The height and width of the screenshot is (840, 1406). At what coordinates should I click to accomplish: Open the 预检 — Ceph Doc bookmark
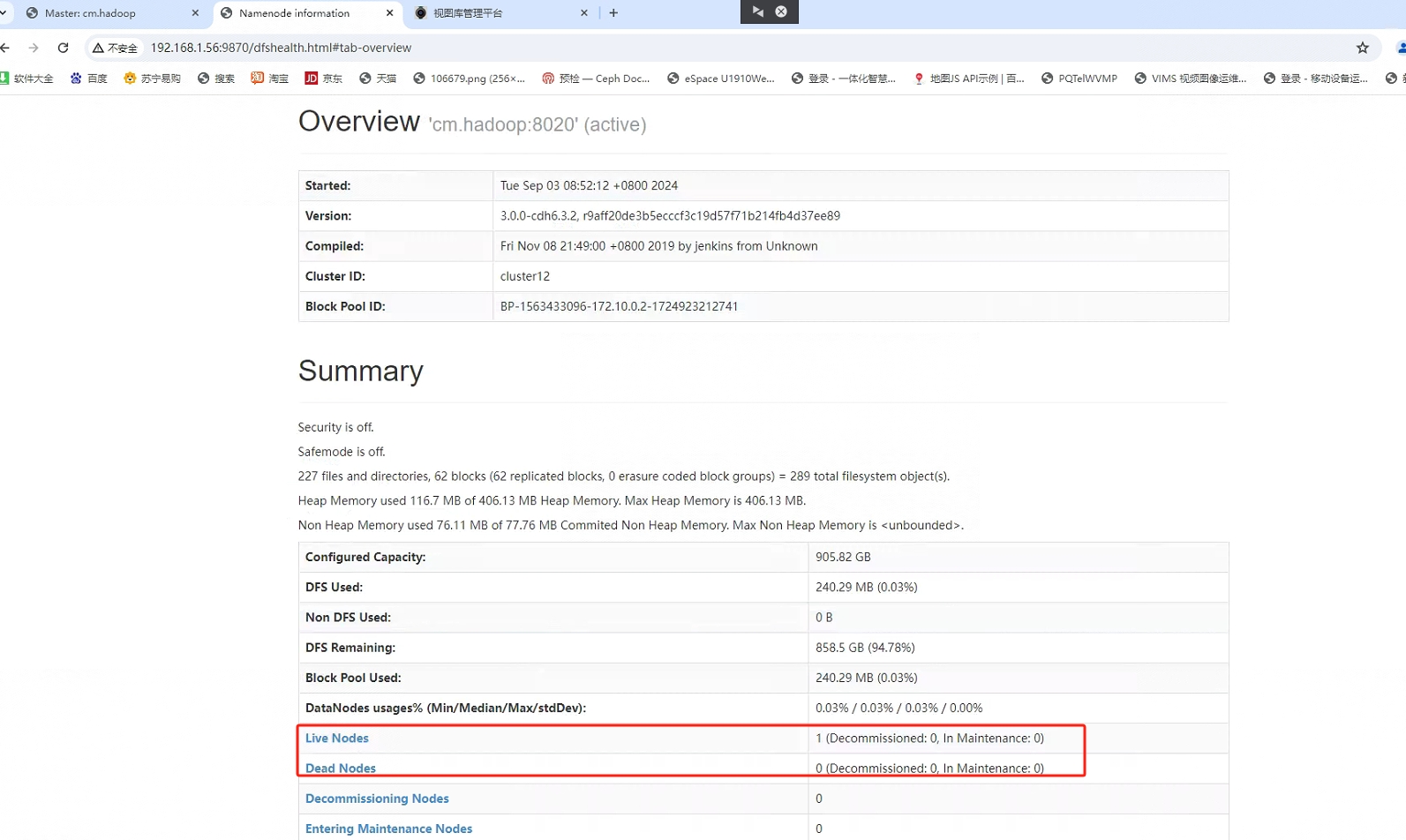[596, 79]
